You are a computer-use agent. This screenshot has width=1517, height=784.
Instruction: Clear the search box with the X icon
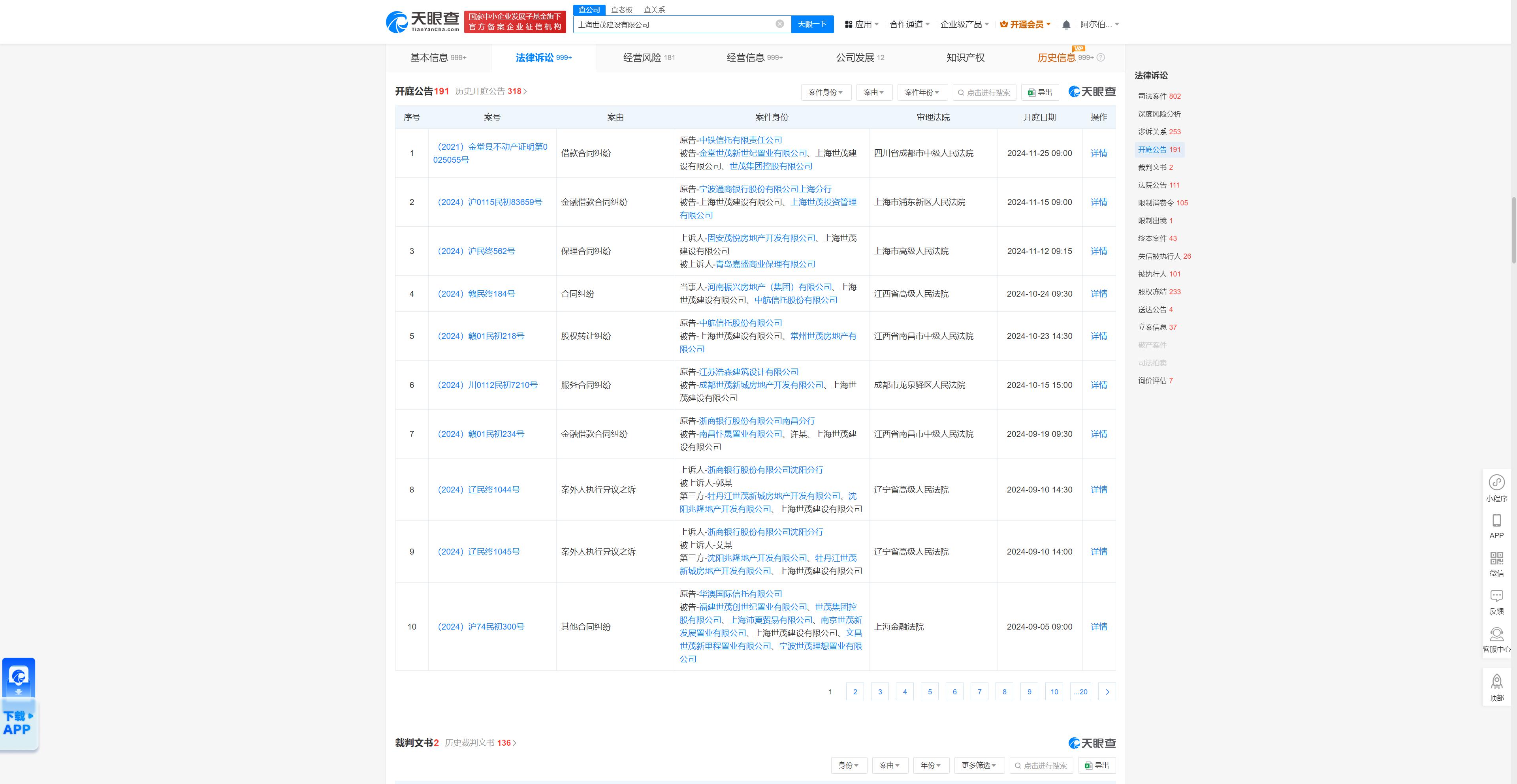point(780,24)
